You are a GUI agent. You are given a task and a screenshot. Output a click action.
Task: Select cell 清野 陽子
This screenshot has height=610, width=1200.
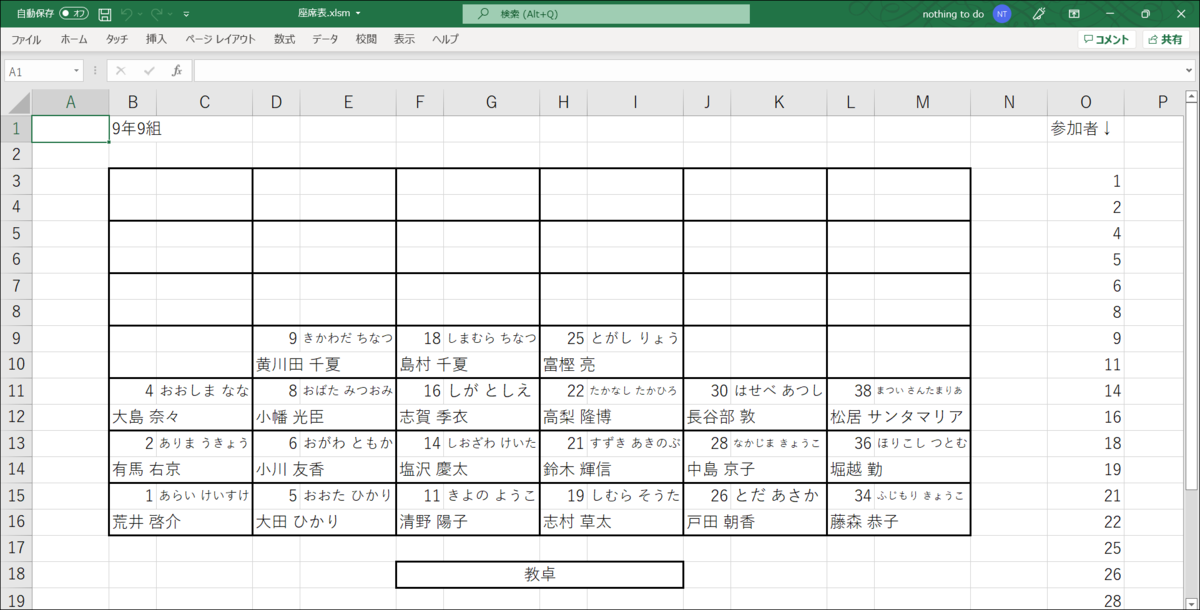pos(468,522)
